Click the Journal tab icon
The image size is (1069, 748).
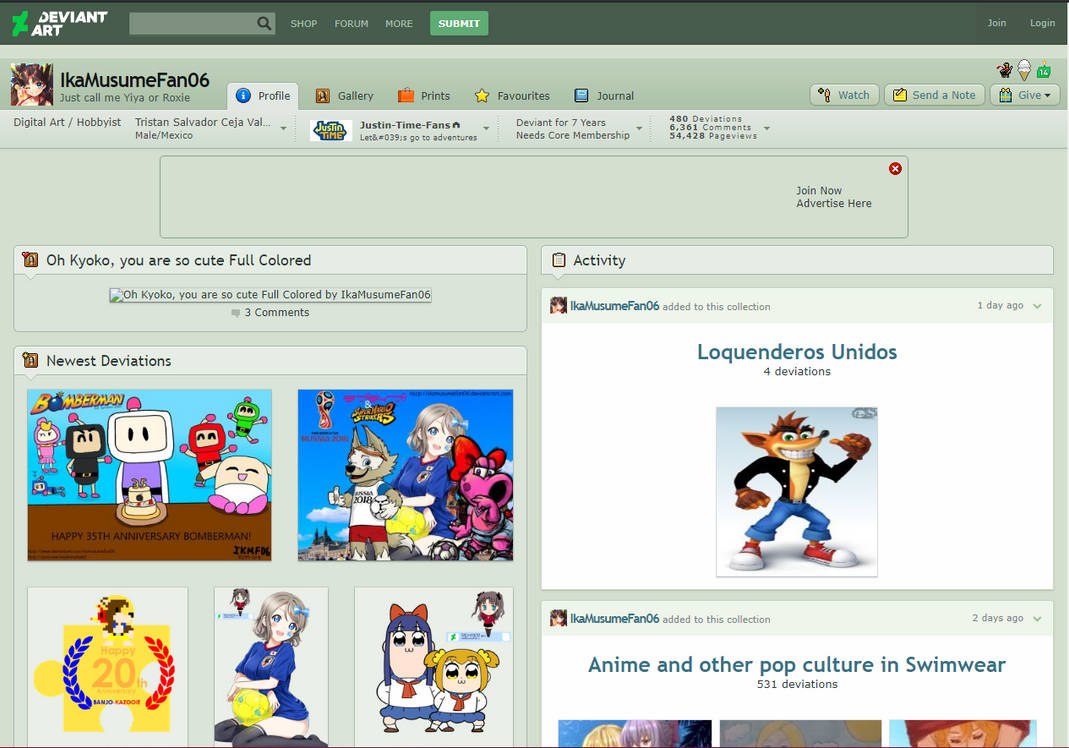[x=581, y=95]
